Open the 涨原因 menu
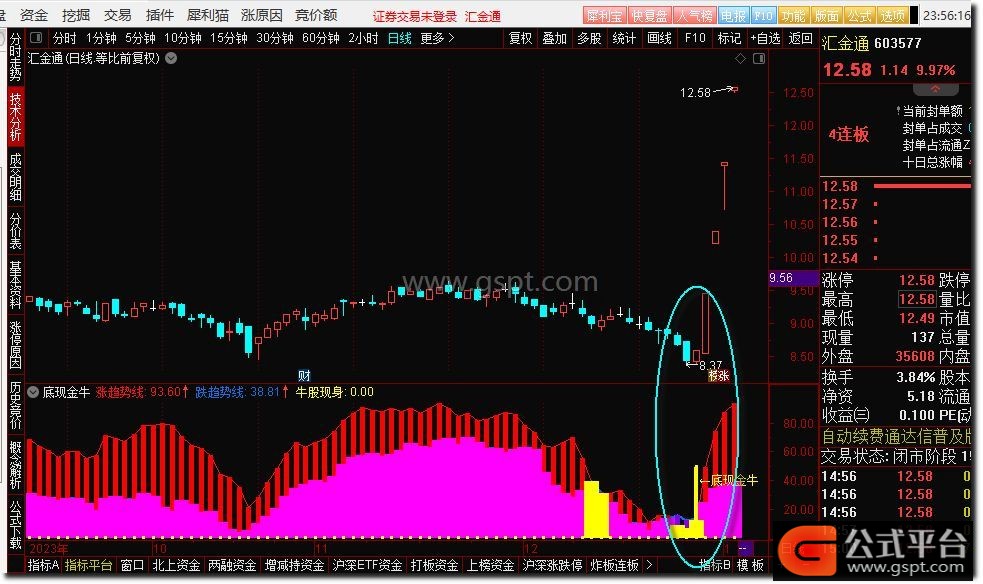Screen dimensions: 983x584 [x=261, y=15]
